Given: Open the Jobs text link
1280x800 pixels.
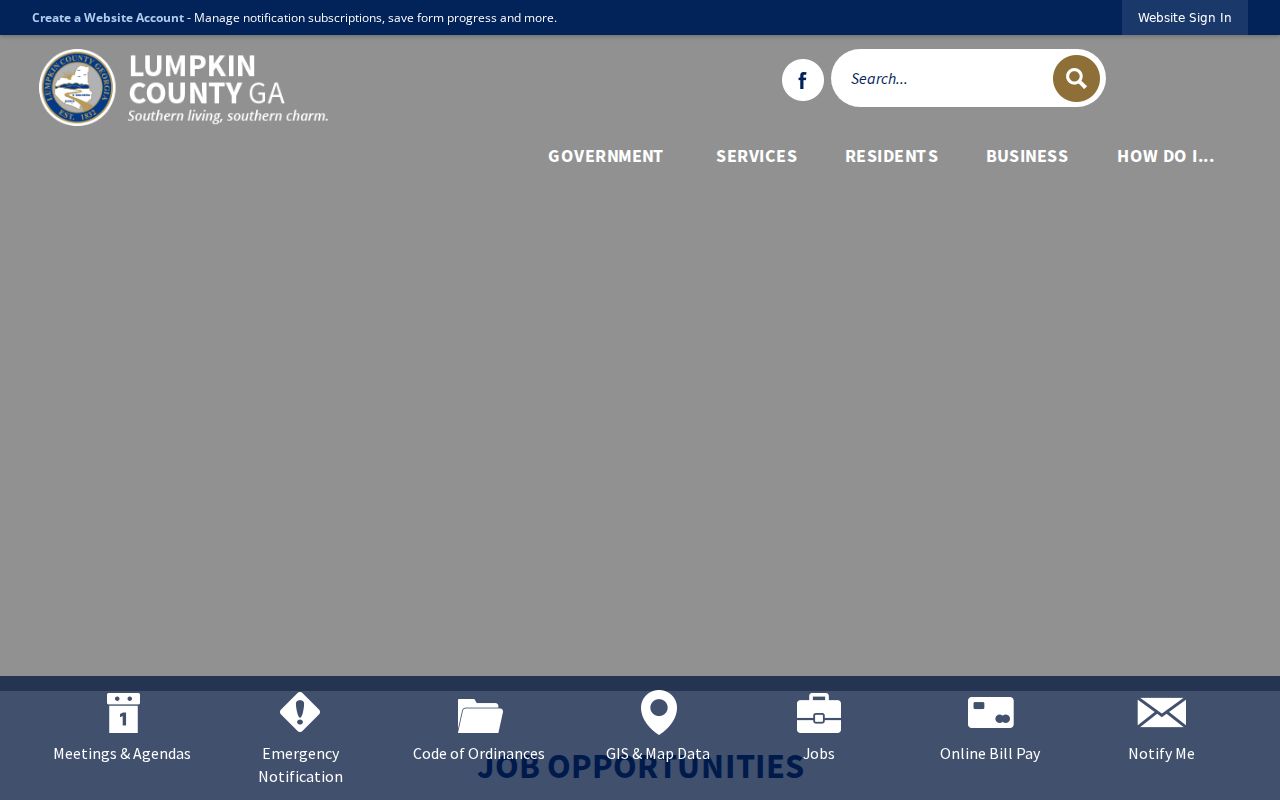Looking at the screenshot, I should (819, 754).
